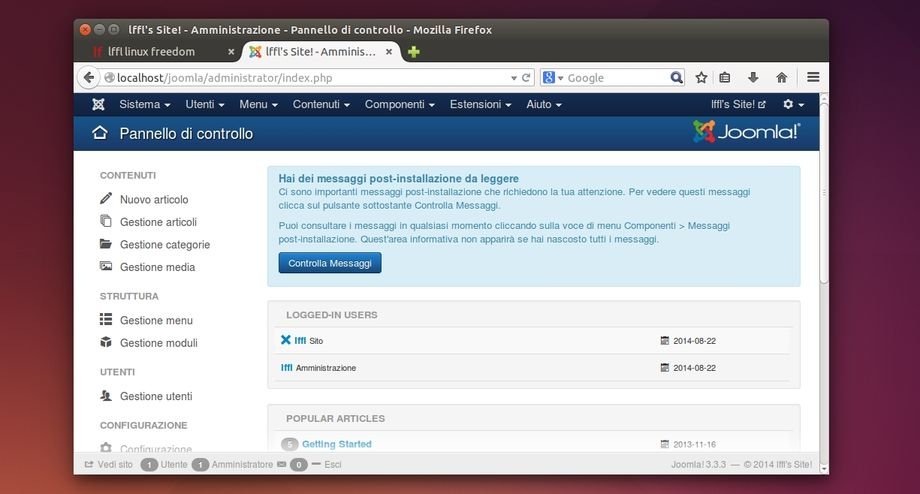Expand the Menu dropdown
Viewport: 920px width, 494px height.
point(258,104)
